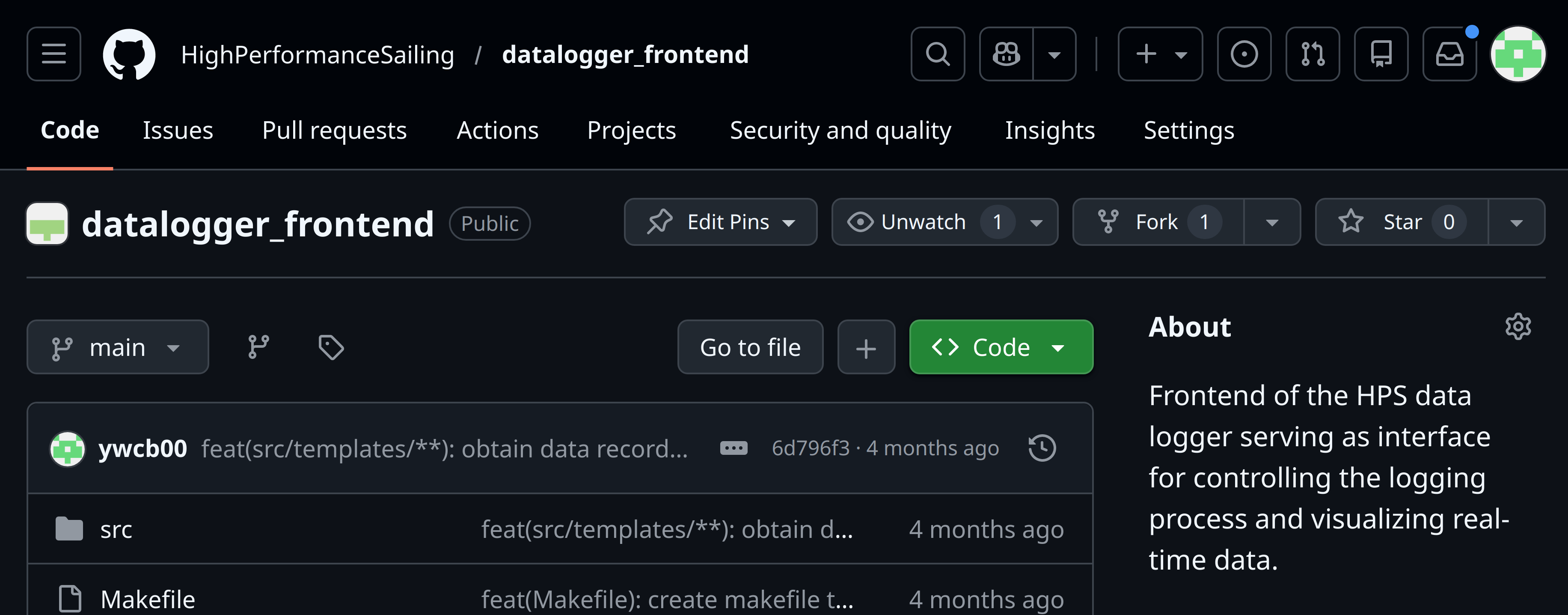This screenshot has height=615, width=1568.
Task: Open commit history clock icon
Action: 1042,448
